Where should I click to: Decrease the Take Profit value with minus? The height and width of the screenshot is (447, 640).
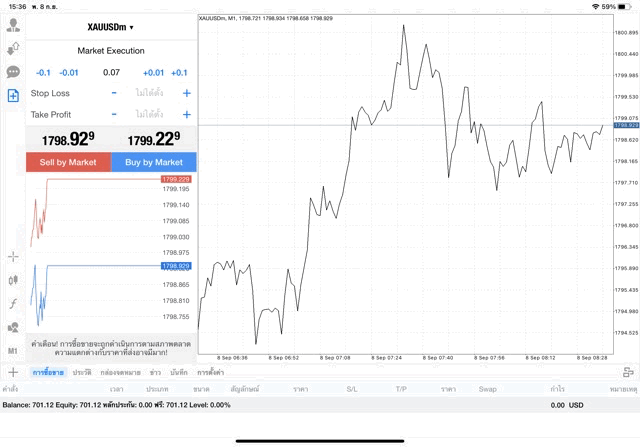(x=114, y=115)
